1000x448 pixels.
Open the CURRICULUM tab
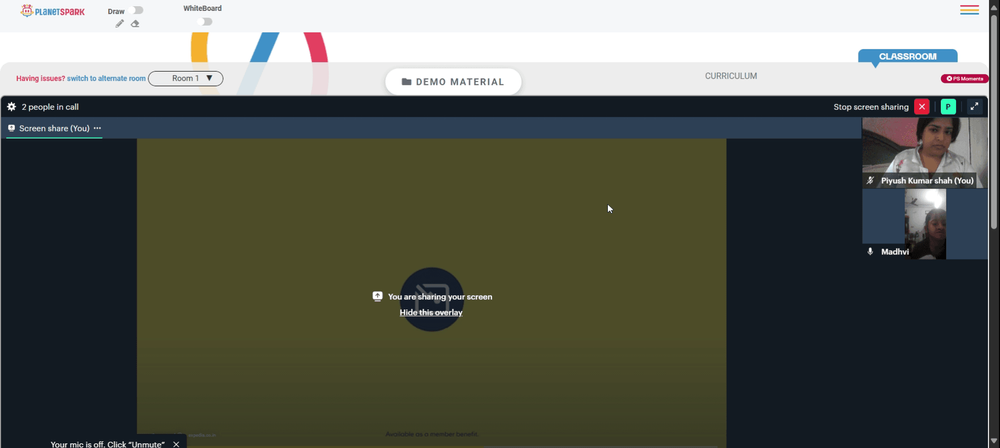(x=731, y=76)
